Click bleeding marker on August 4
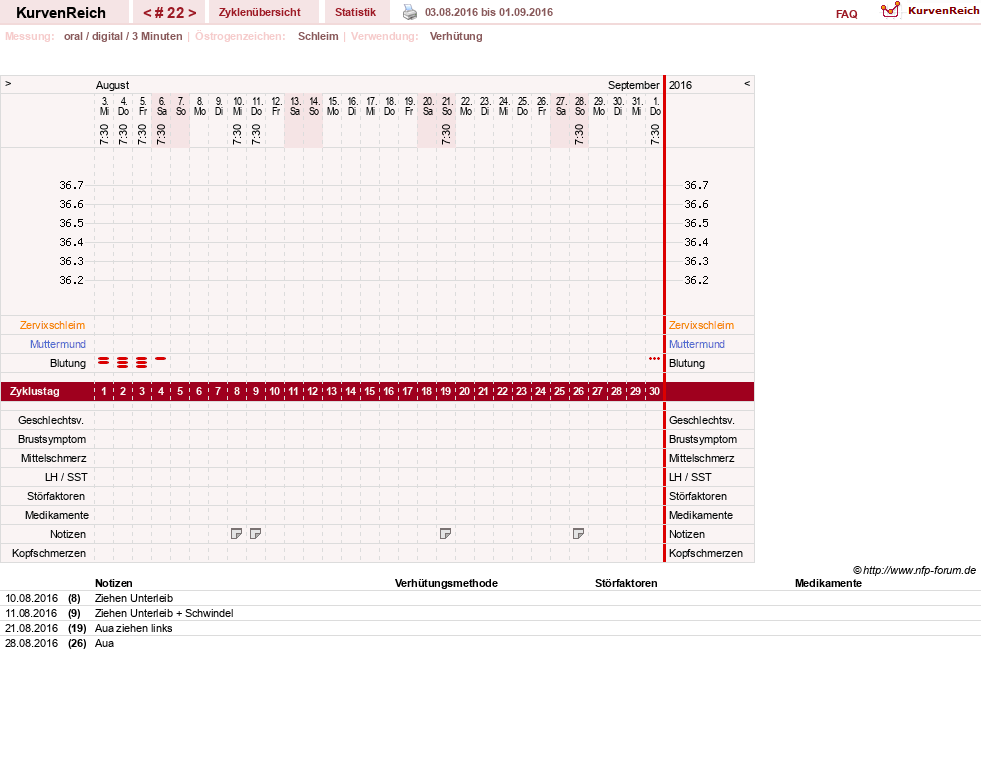The width and height of the screenshot is (981, 782). [123, 362]
